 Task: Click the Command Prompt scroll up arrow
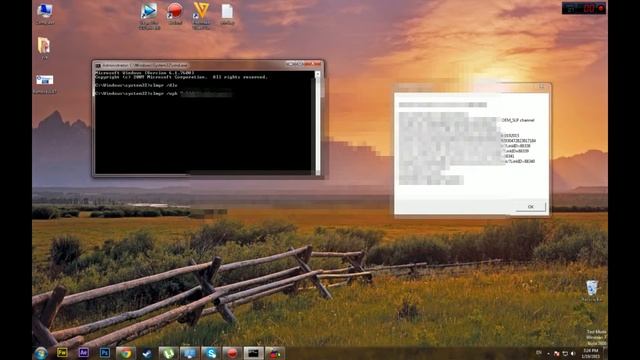tap(318, 74)
